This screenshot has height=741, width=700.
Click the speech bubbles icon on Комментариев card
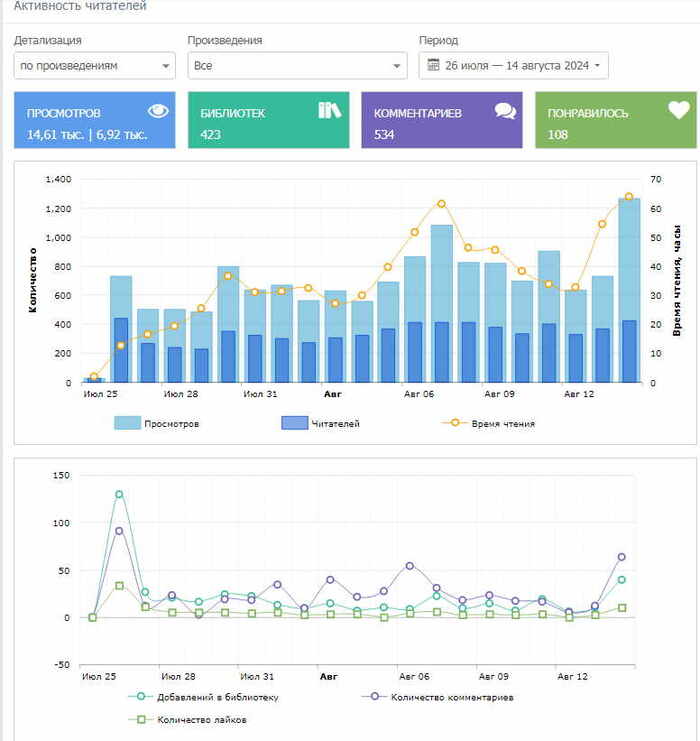pyautogui.click(x=505, y=111)
